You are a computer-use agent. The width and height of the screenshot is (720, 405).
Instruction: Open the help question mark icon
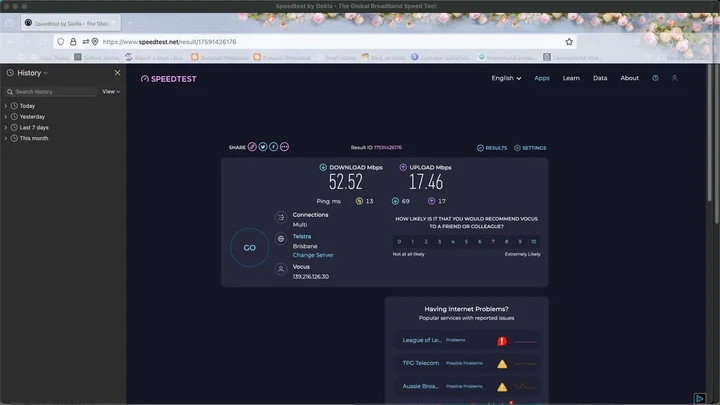coord(655,78)
